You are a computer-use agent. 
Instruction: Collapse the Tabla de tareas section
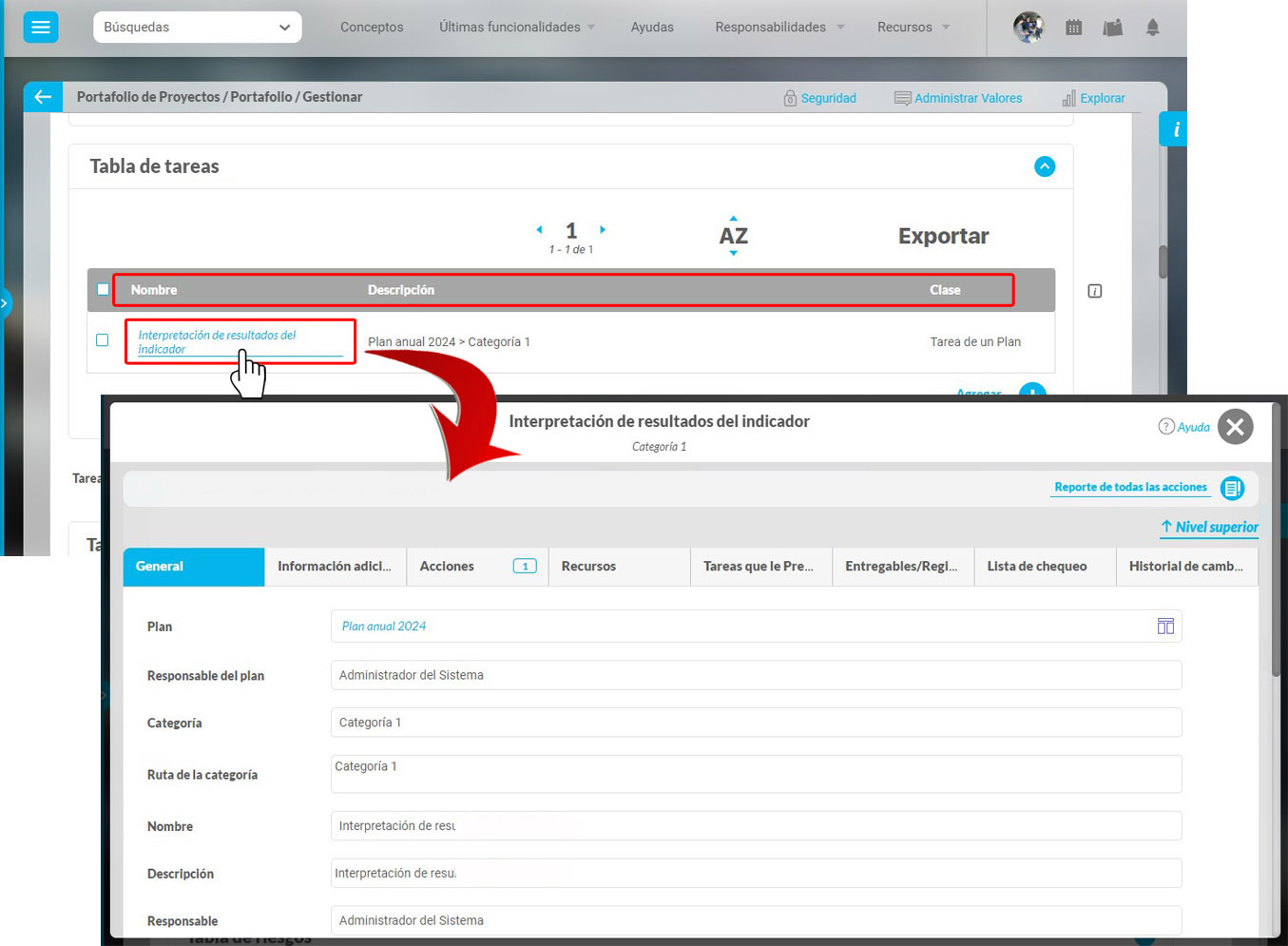point(1044,166)
